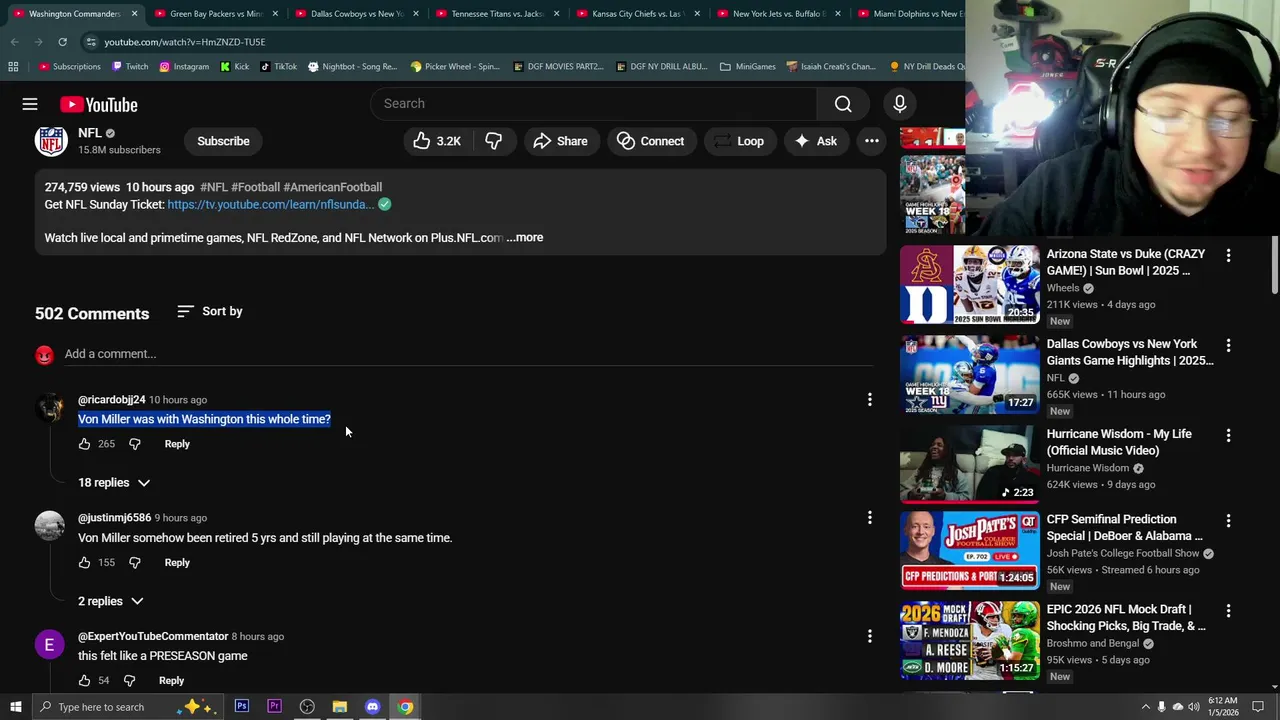Open the video's more actions ellipsis
This screenshot has width=1280, height=720.
click(872, 141)
